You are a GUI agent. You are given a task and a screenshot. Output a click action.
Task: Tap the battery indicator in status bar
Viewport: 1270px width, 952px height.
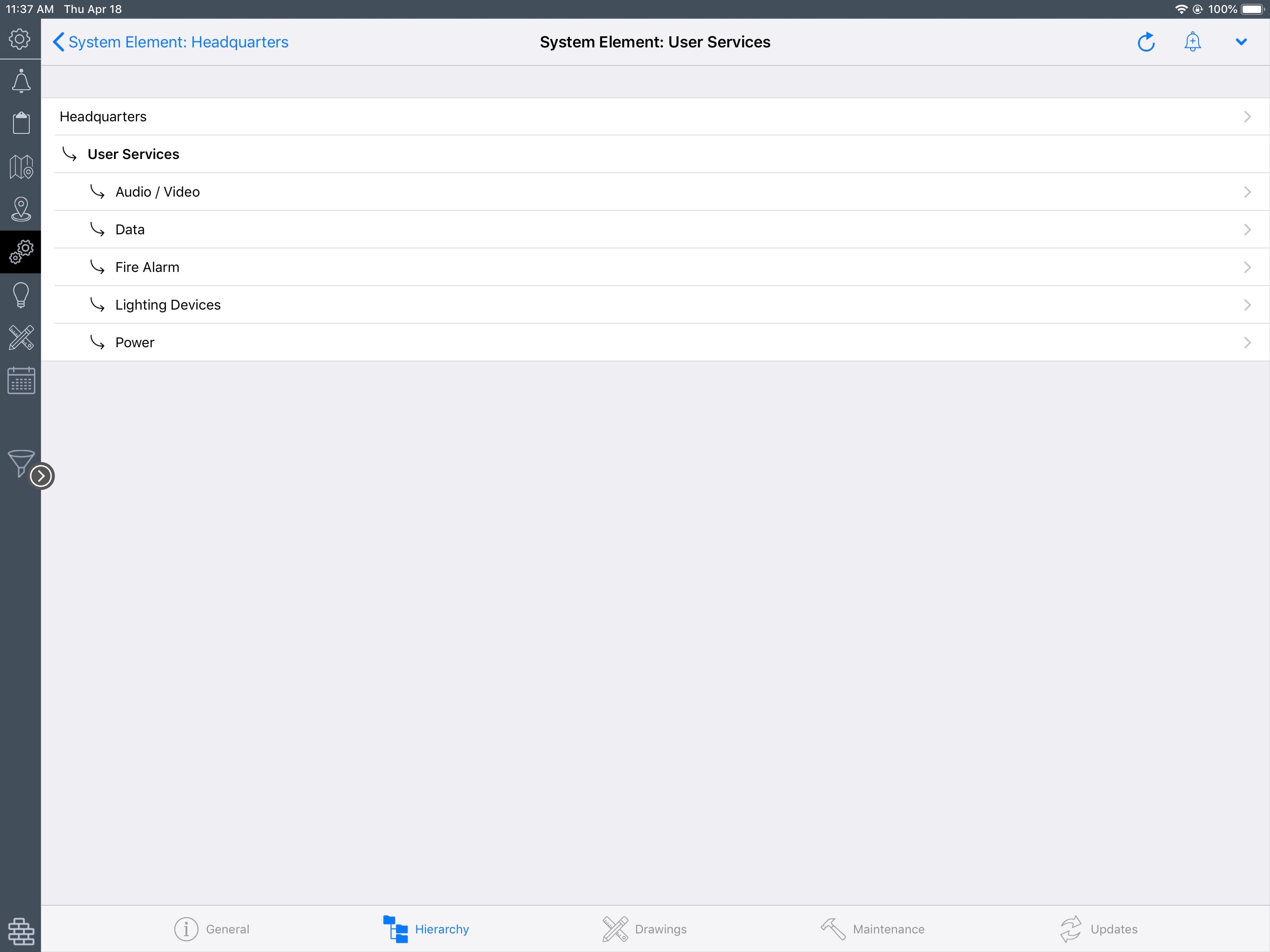click(1253, 9)
